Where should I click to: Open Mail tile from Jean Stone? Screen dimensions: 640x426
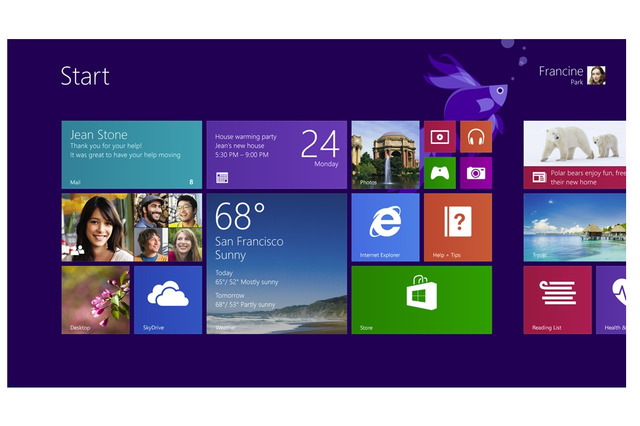(131, 155)
